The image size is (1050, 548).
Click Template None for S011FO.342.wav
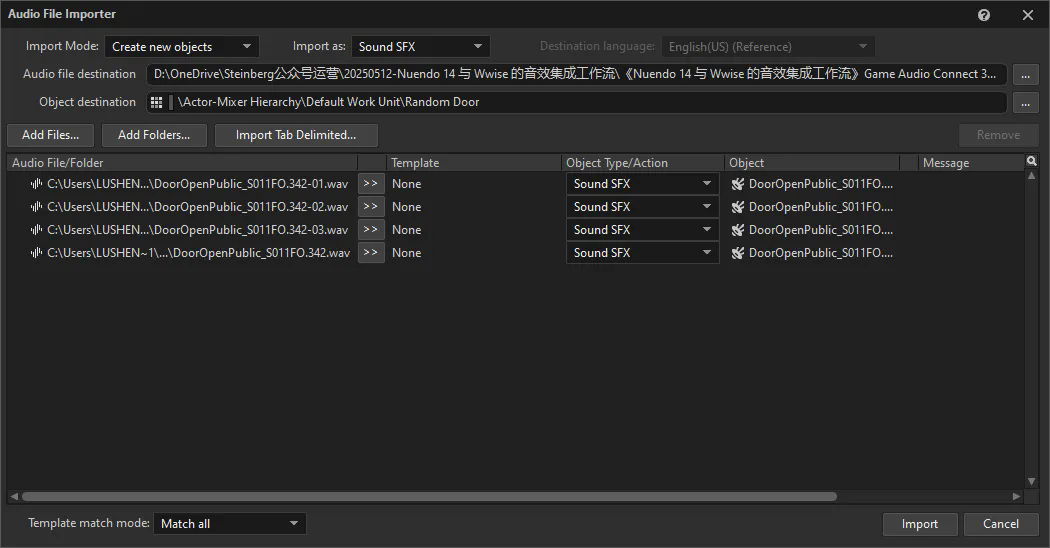[x=406, y=253]
